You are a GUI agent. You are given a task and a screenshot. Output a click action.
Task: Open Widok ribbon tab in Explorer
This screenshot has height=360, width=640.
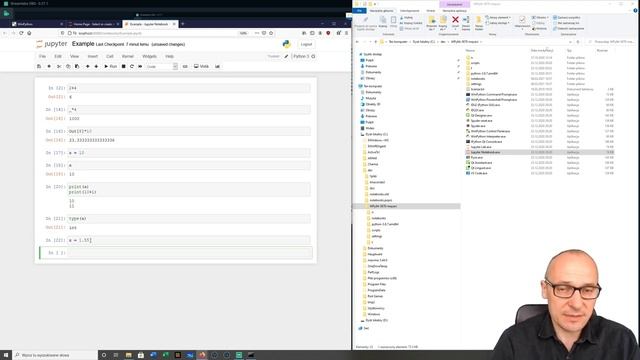coord(431,11)
